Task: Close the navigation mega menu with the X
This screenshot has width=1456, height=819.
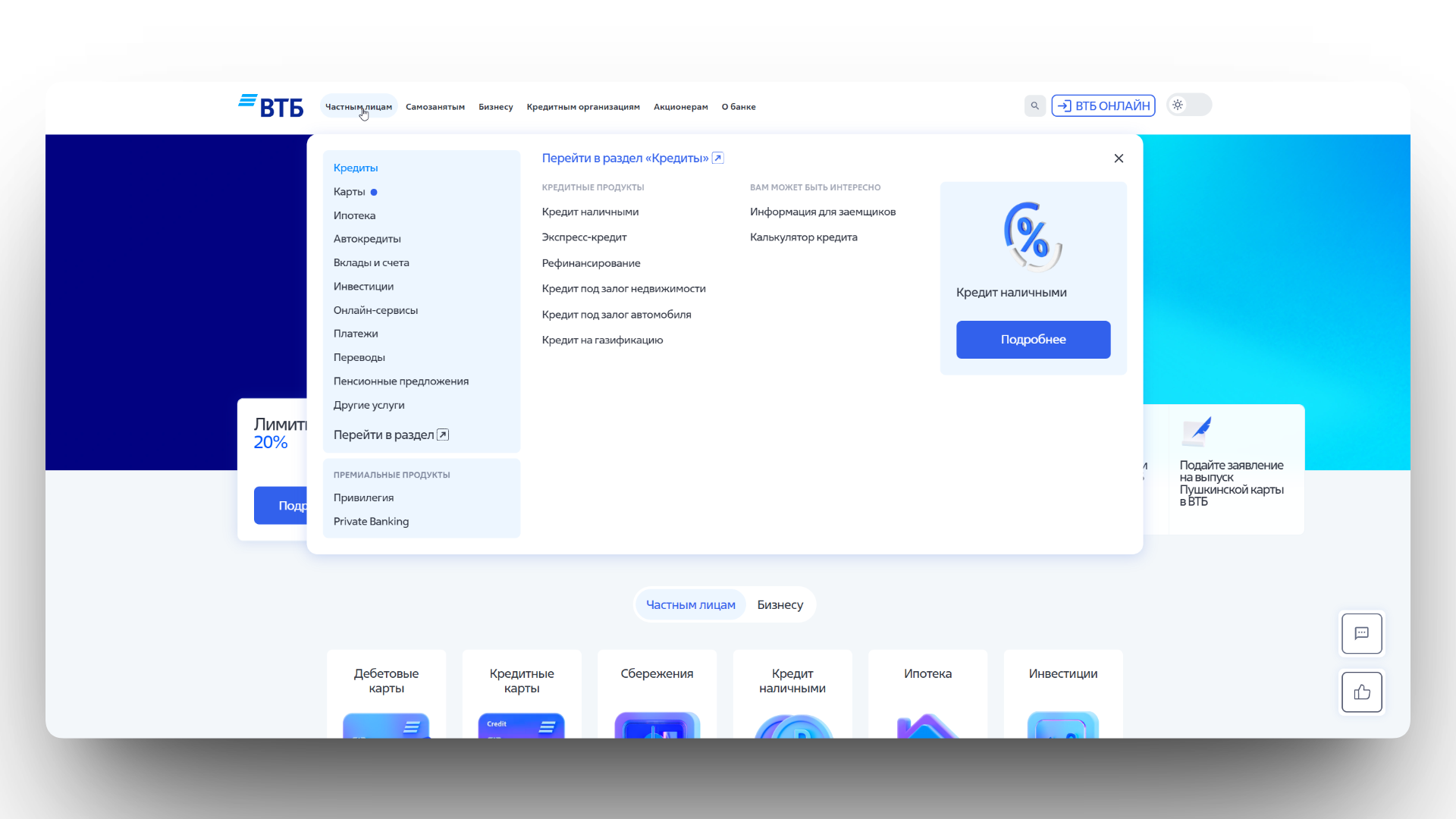Action: 1119,158
